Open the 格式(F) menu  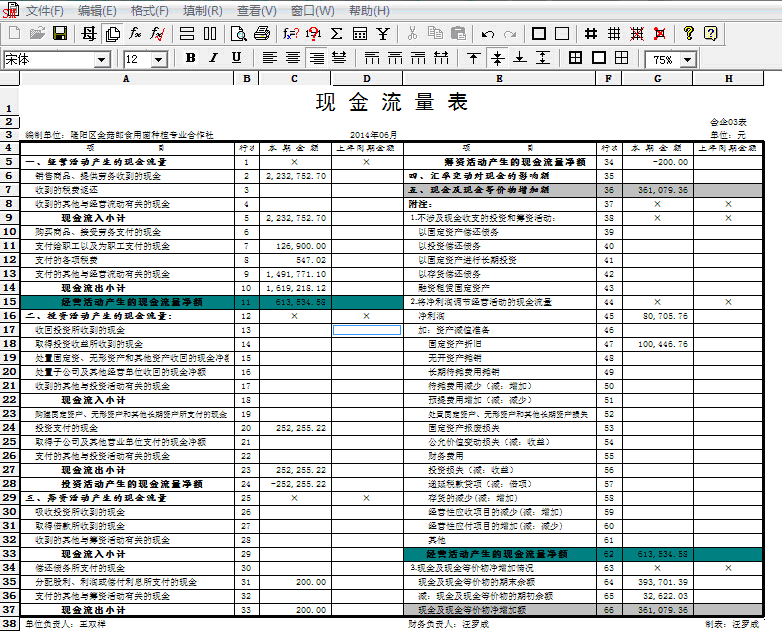pos(149,10)
